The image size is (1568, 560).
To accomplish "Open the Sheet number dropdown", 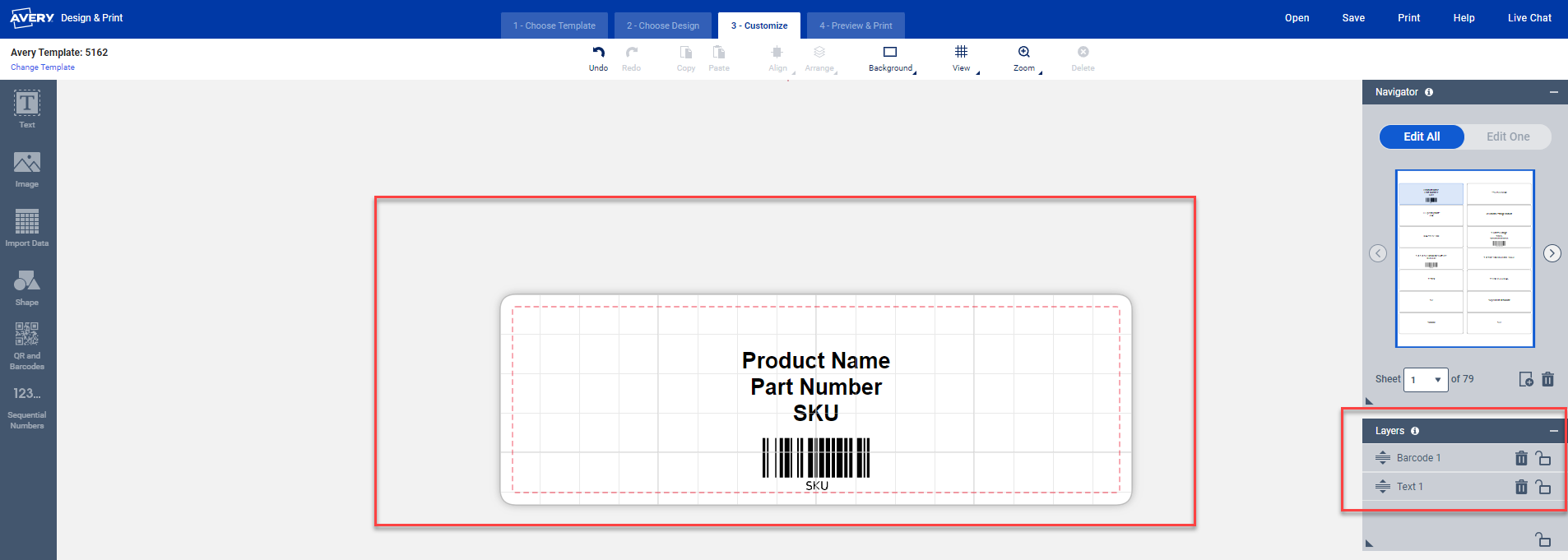I will pos(1426,380).
